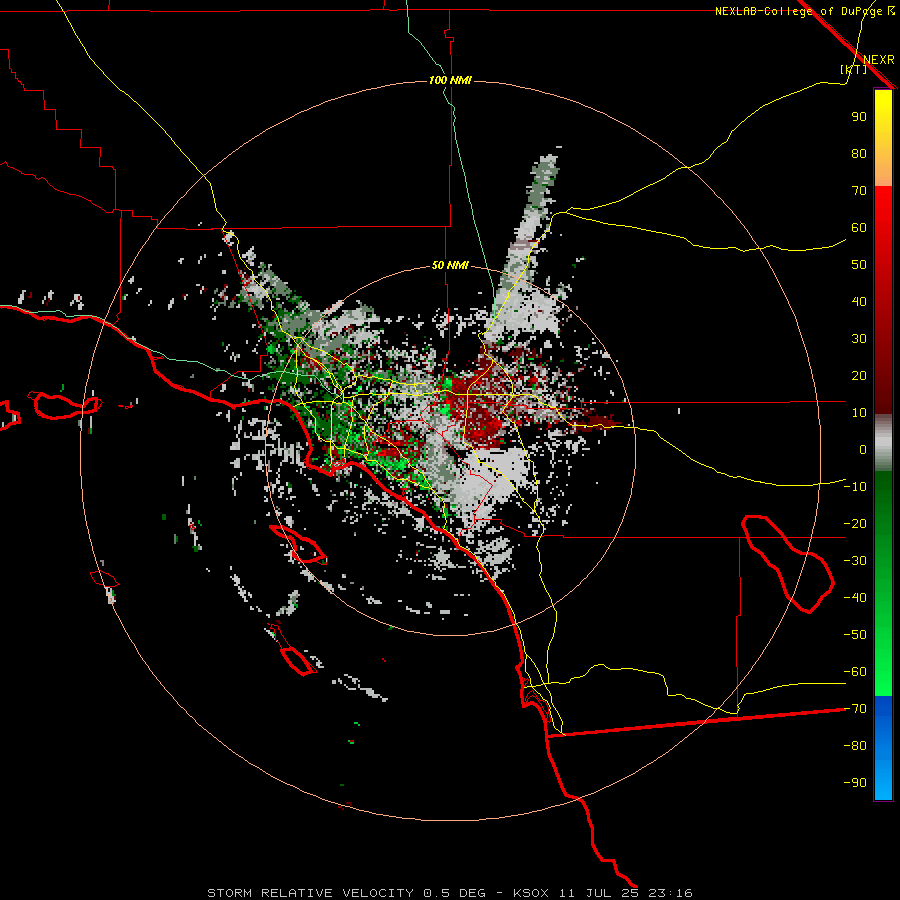Click the 20 value on velocity scale

[x=859, y=375]
